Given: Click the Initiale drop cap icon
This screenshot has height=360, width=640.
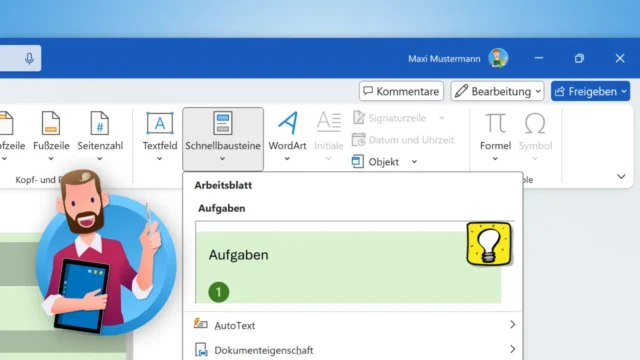Looking at the screenshot, I should [329, 122].
